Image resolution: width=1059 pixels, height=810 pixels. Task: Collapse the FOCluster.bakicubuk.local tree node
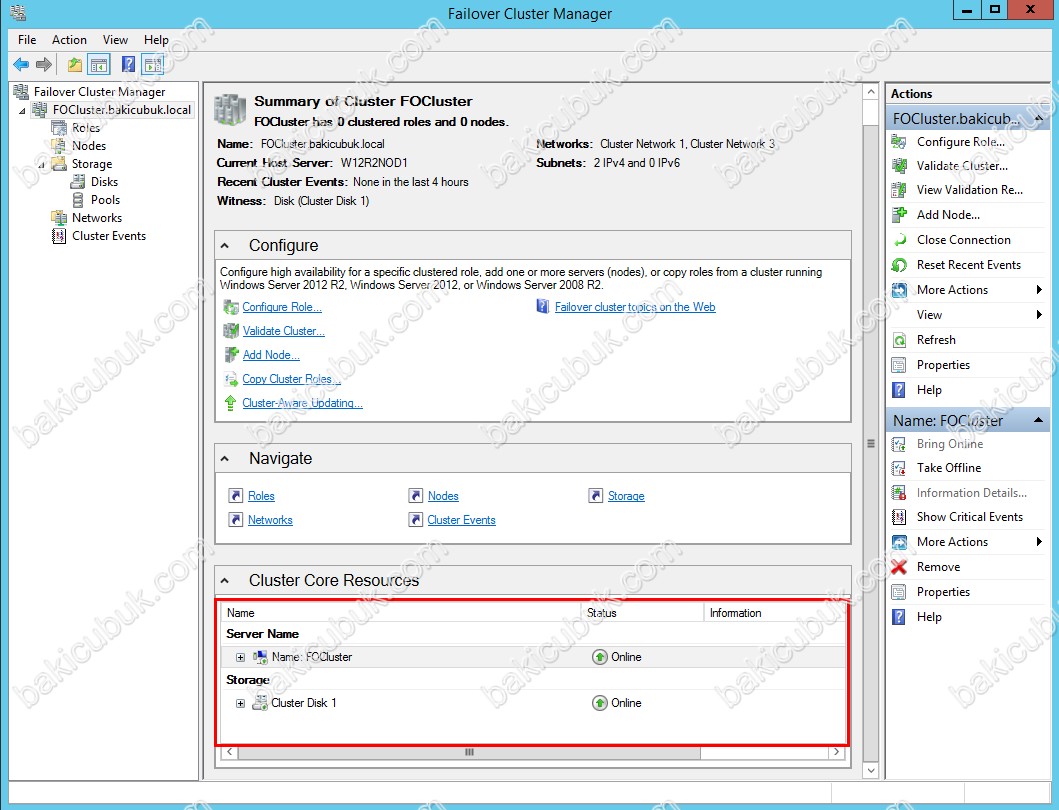[x=22, y=110]
